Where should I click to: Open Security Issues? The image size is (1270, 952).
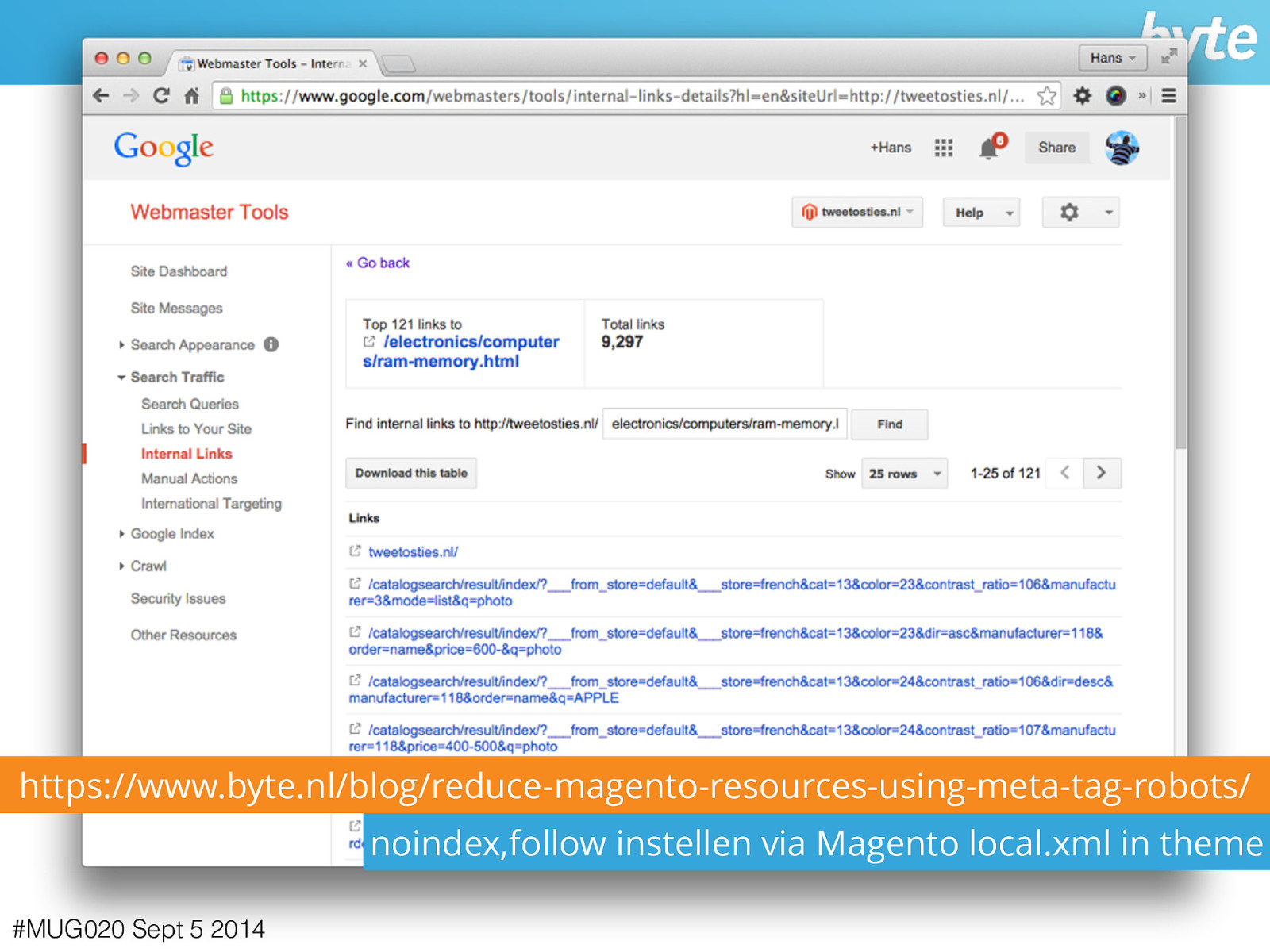pos(178,598)
